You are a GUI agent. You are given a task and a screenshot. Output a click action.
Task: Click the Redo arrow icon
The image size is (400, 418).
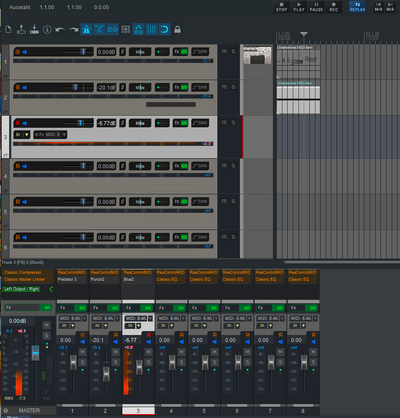click(x=73, y=30)
